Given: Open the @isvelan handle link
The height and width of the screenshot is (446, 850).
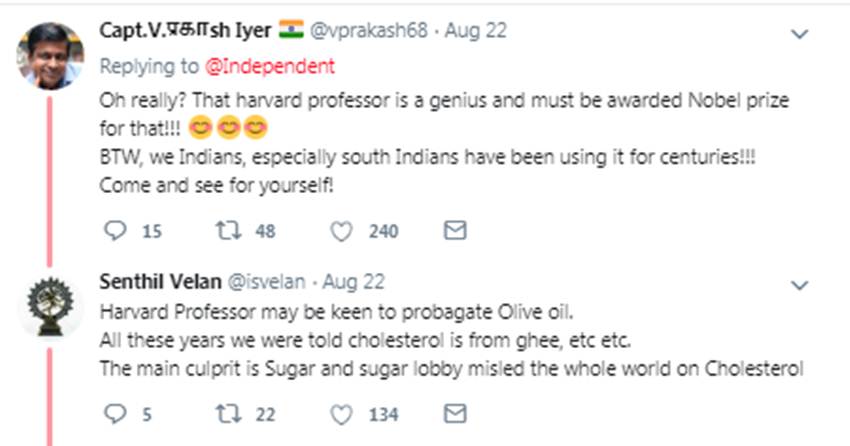Looking at the screenshot, I should tap(266, 283).
